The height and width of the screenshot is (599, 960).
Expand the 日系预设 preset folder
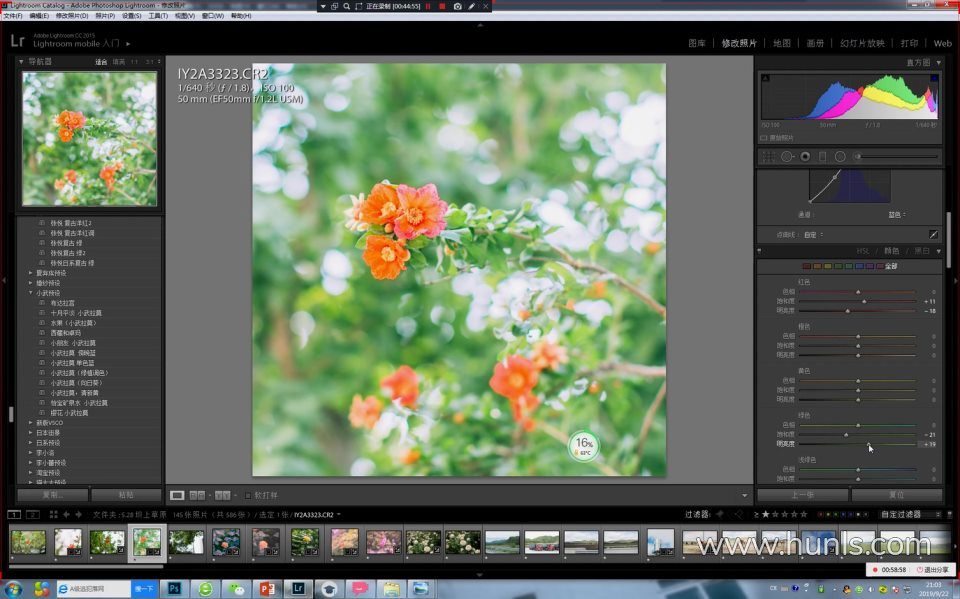tap(31, 443)
